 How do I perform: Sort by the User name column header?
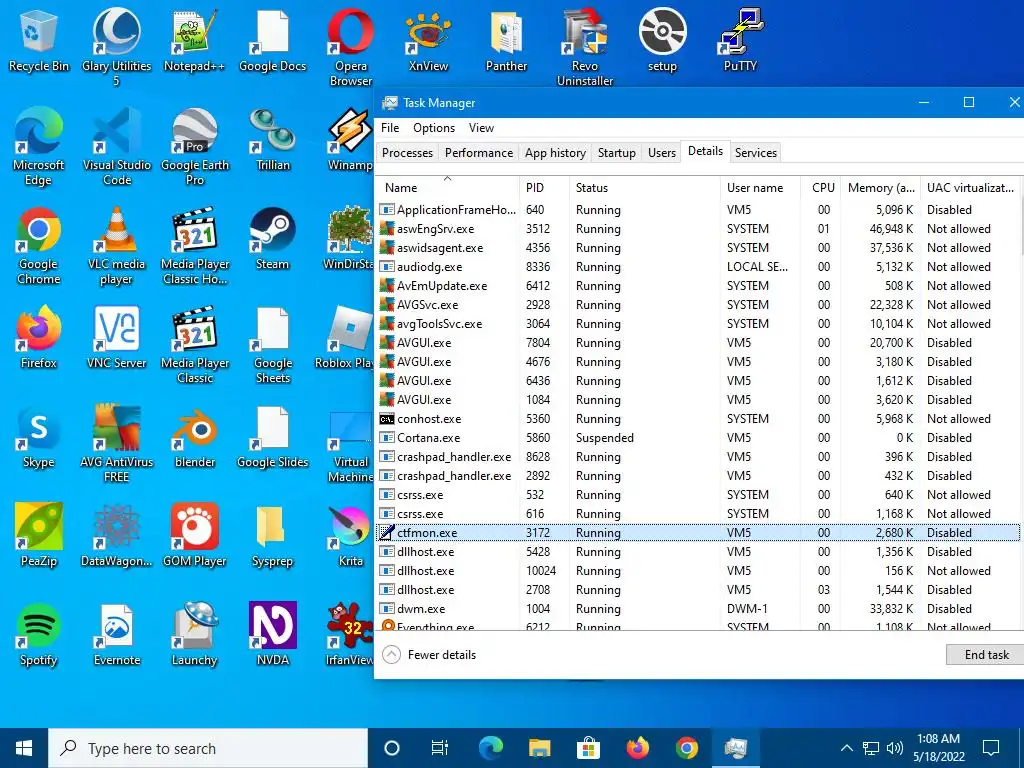click(761, 187)
